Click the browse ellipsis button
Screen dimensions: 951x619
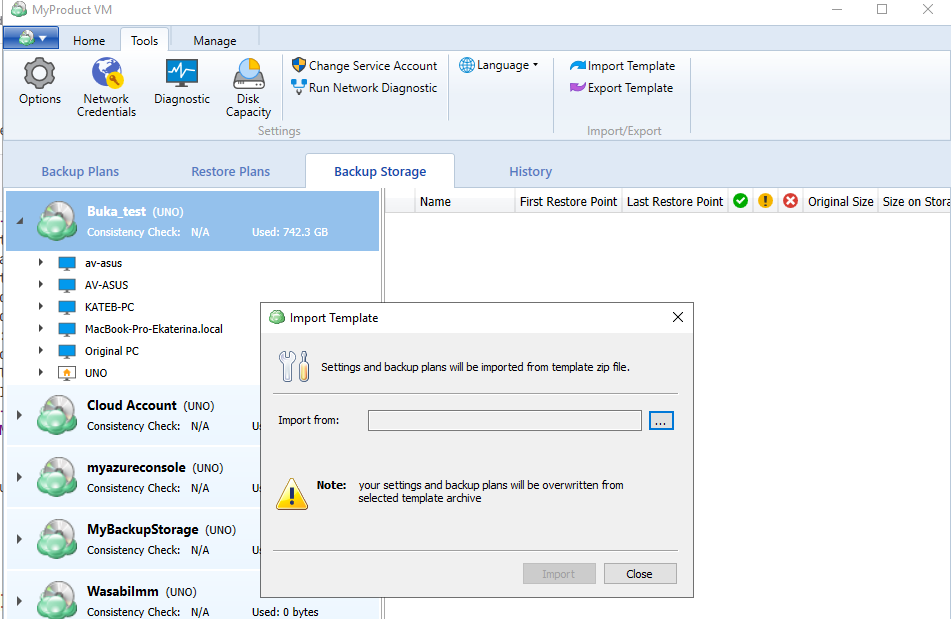click(x=661, y=421)
